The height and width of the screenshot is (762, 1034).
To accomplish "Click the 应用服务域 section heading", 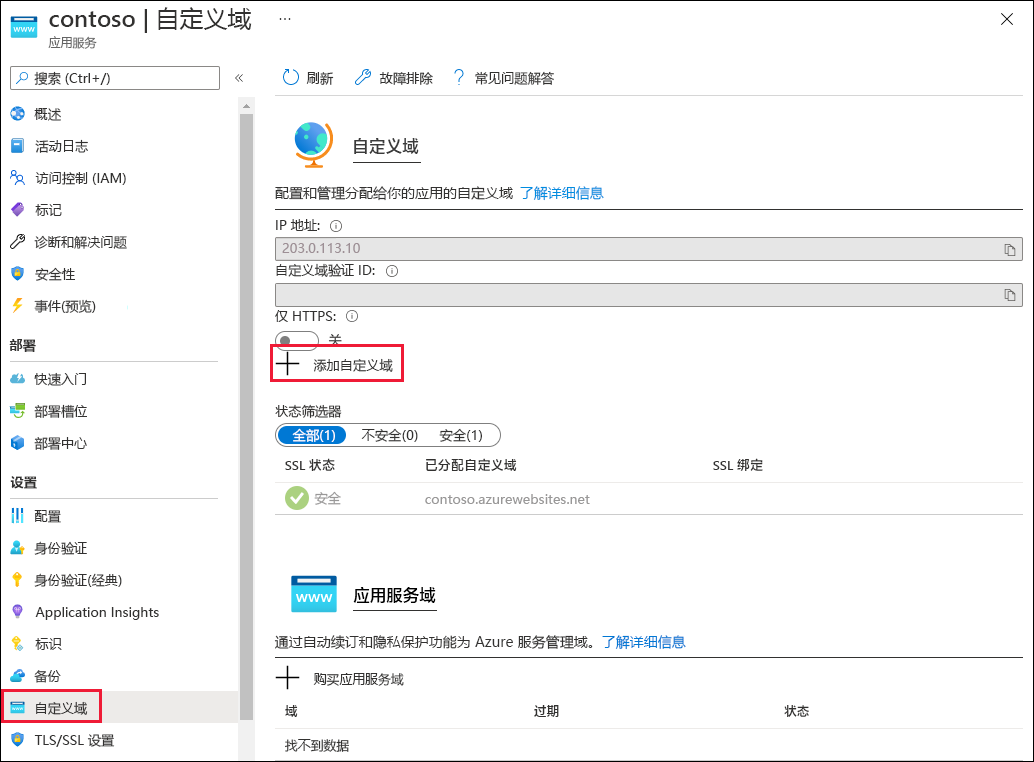I will click(x=394, y=595).
